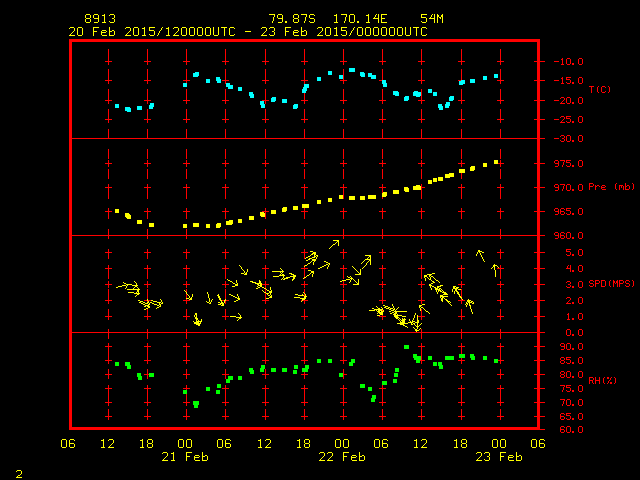This screenshot has width=640, height=480.
Task: Click the RH axis 60.0 tick value
Action: pyautogui.click(x=571, y=430)
